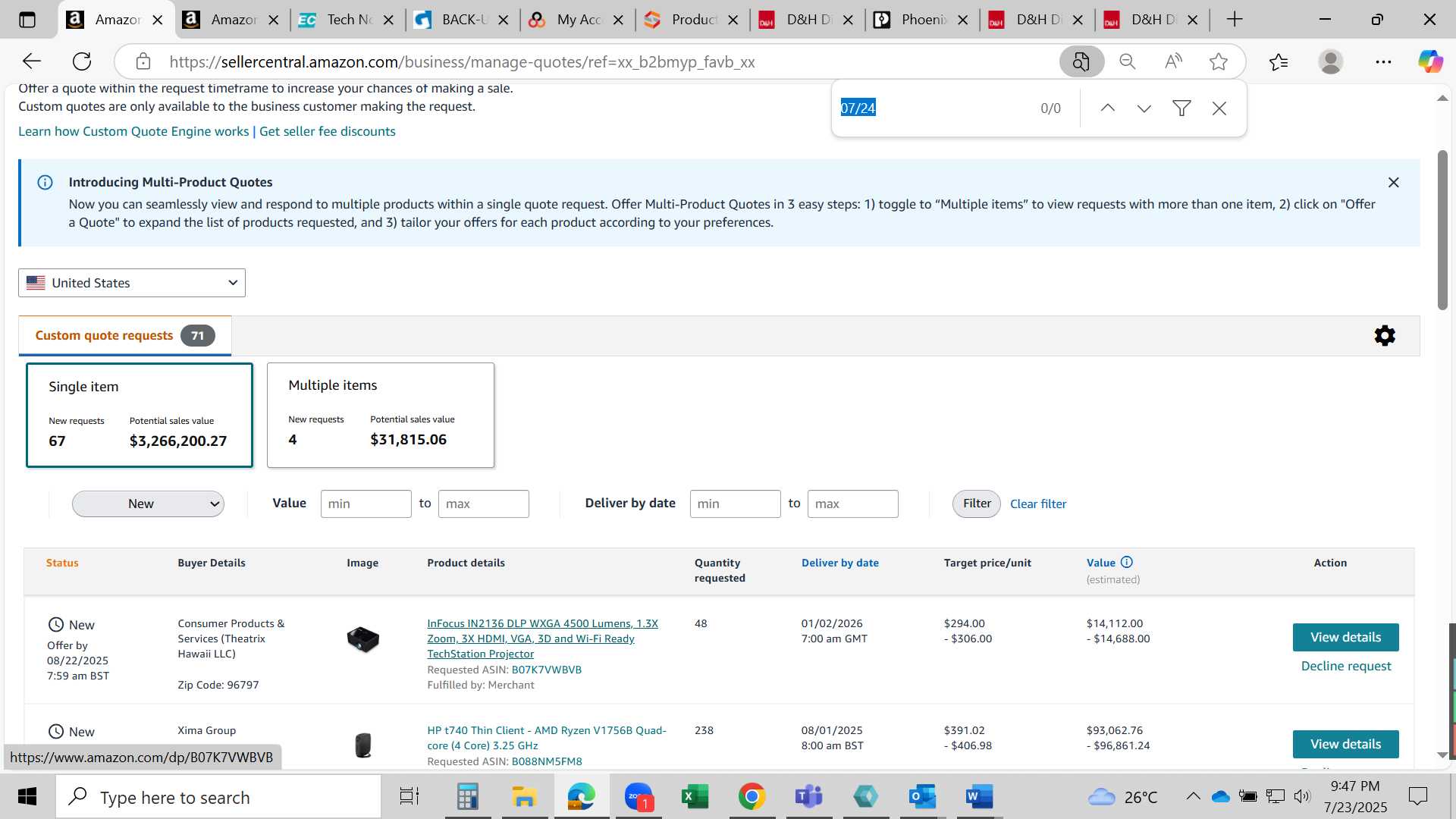
Task: Click the InFocus projector thumbnail image
Action: point(363,639)
